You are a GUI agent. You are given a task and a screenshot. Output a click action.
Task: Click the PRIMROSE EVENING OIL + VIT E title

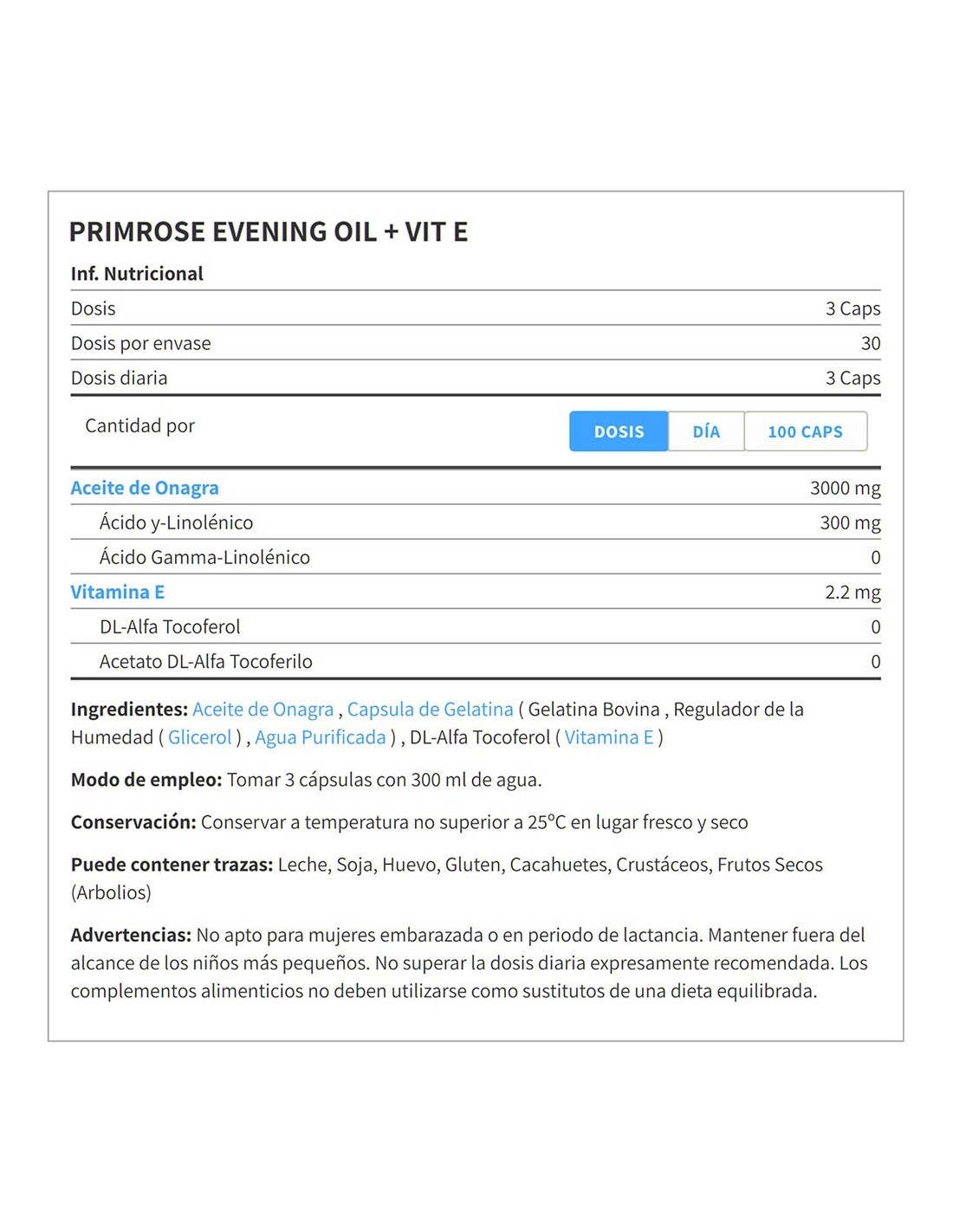click(269, 232)
